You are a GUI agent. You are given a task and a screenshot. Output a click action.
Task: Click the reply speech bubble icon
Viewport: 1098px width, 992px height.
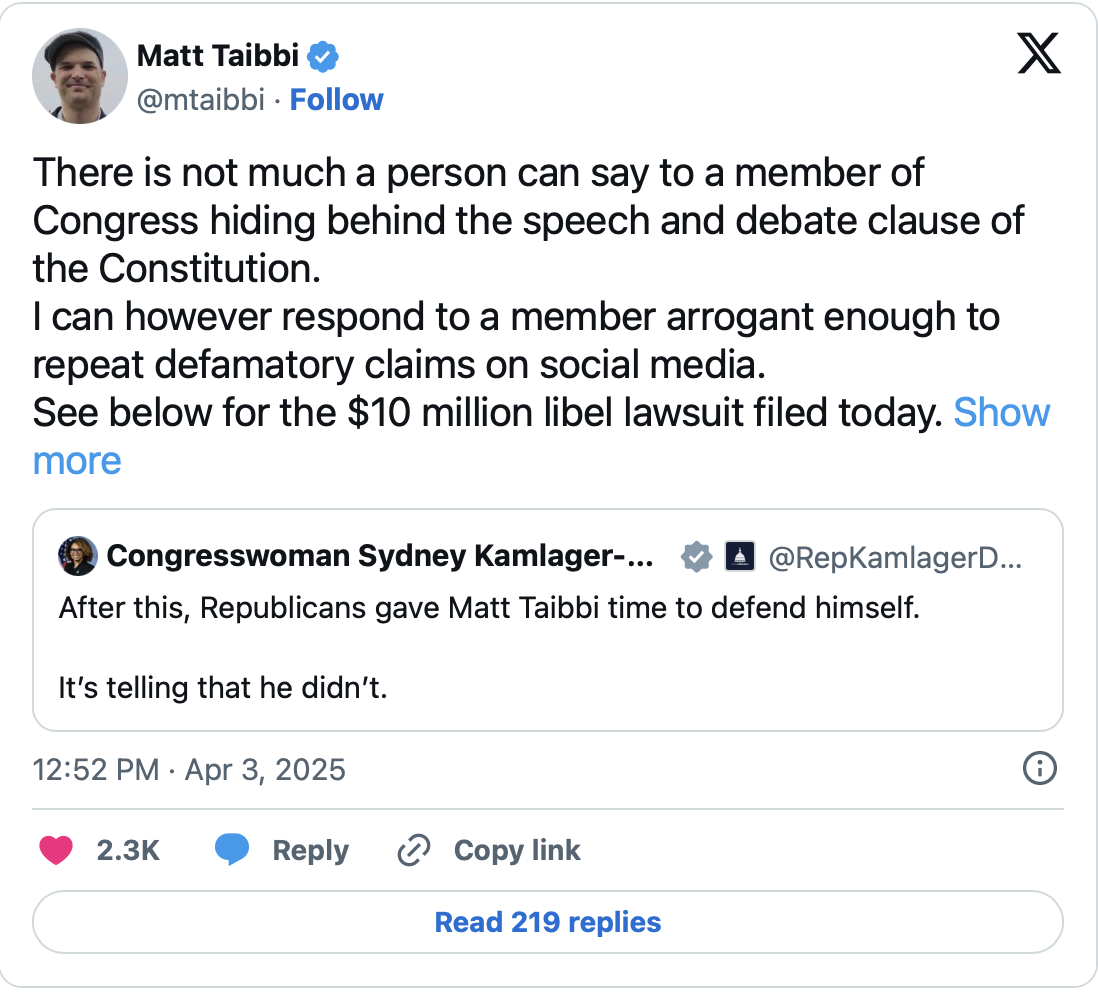(232, 849)
